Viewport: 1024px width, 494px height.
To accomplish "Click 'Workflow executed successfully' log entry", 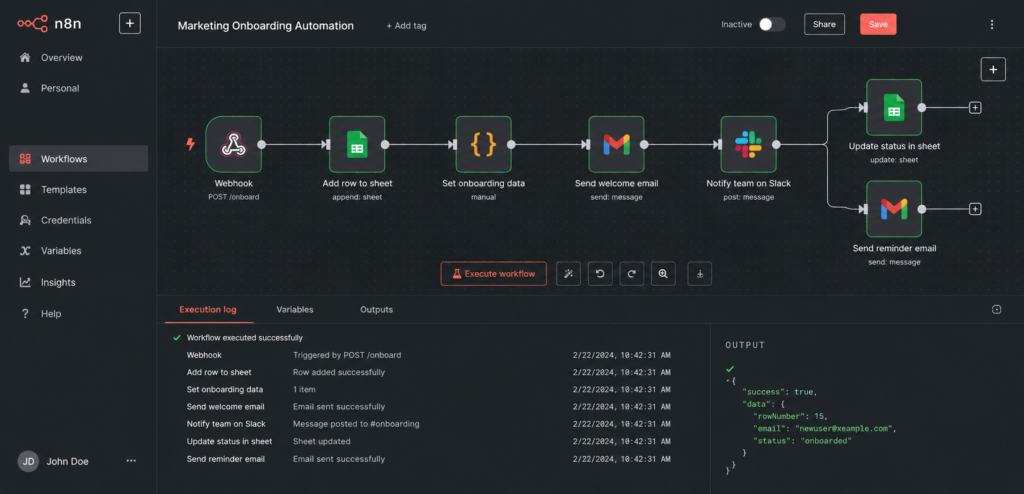I will point(244,338).
